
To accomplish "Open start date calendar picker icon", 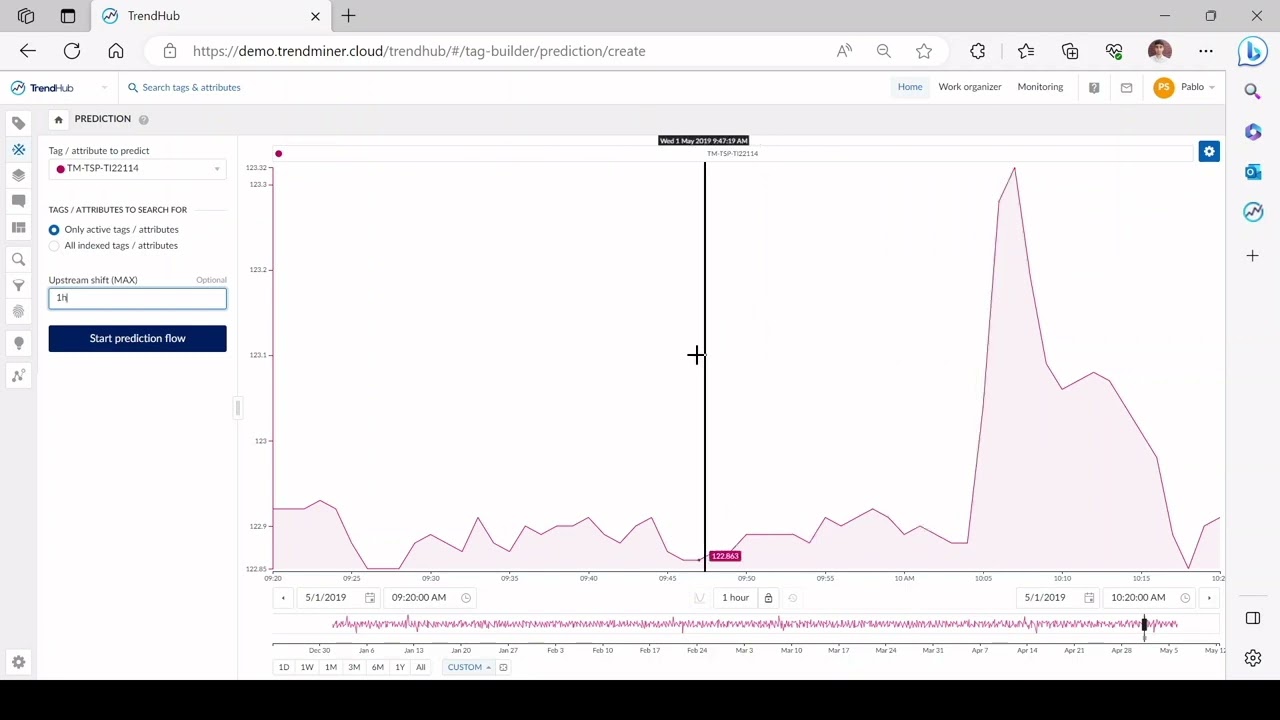I will tap(369, 598).
